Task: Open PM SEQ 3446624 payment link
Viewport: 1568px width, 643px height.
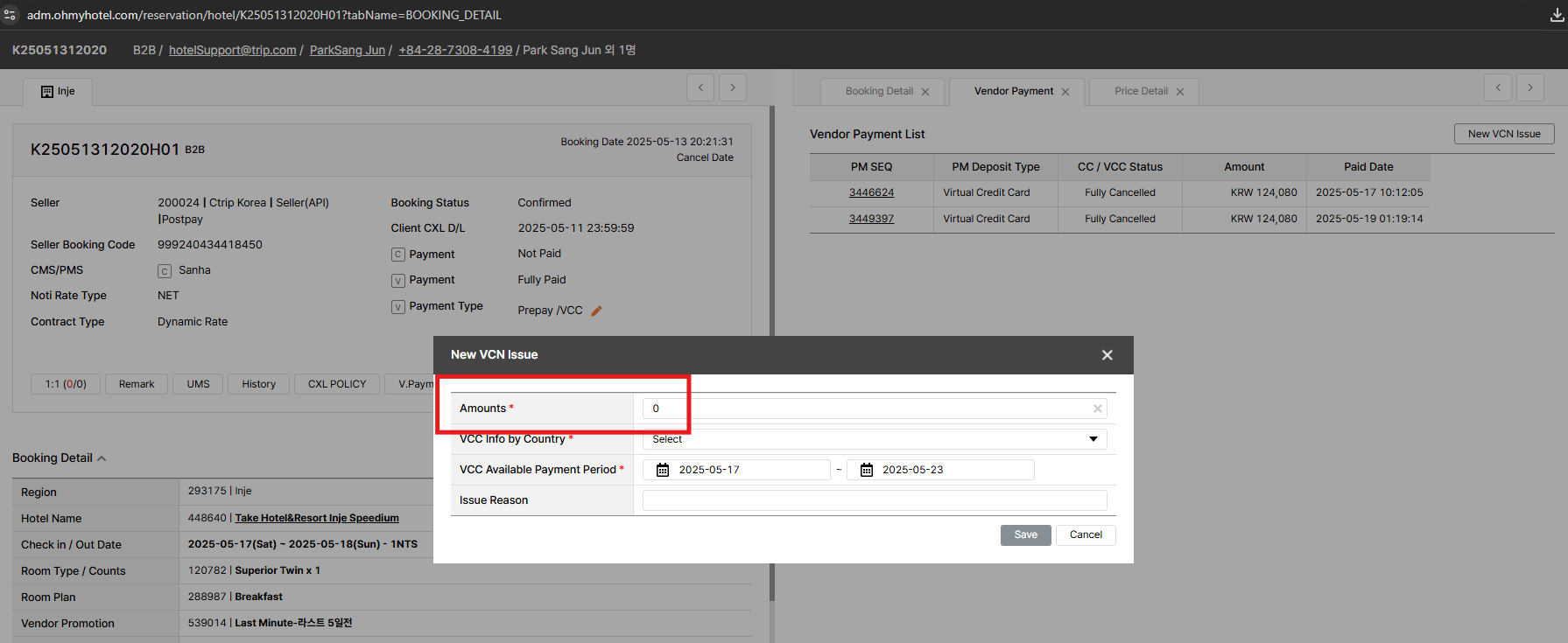Action: point(871,192)
